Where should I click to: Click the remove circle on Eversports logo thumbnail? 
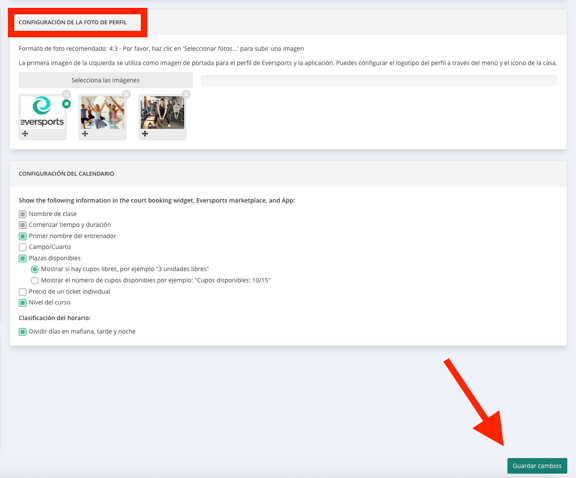[66, 94]
